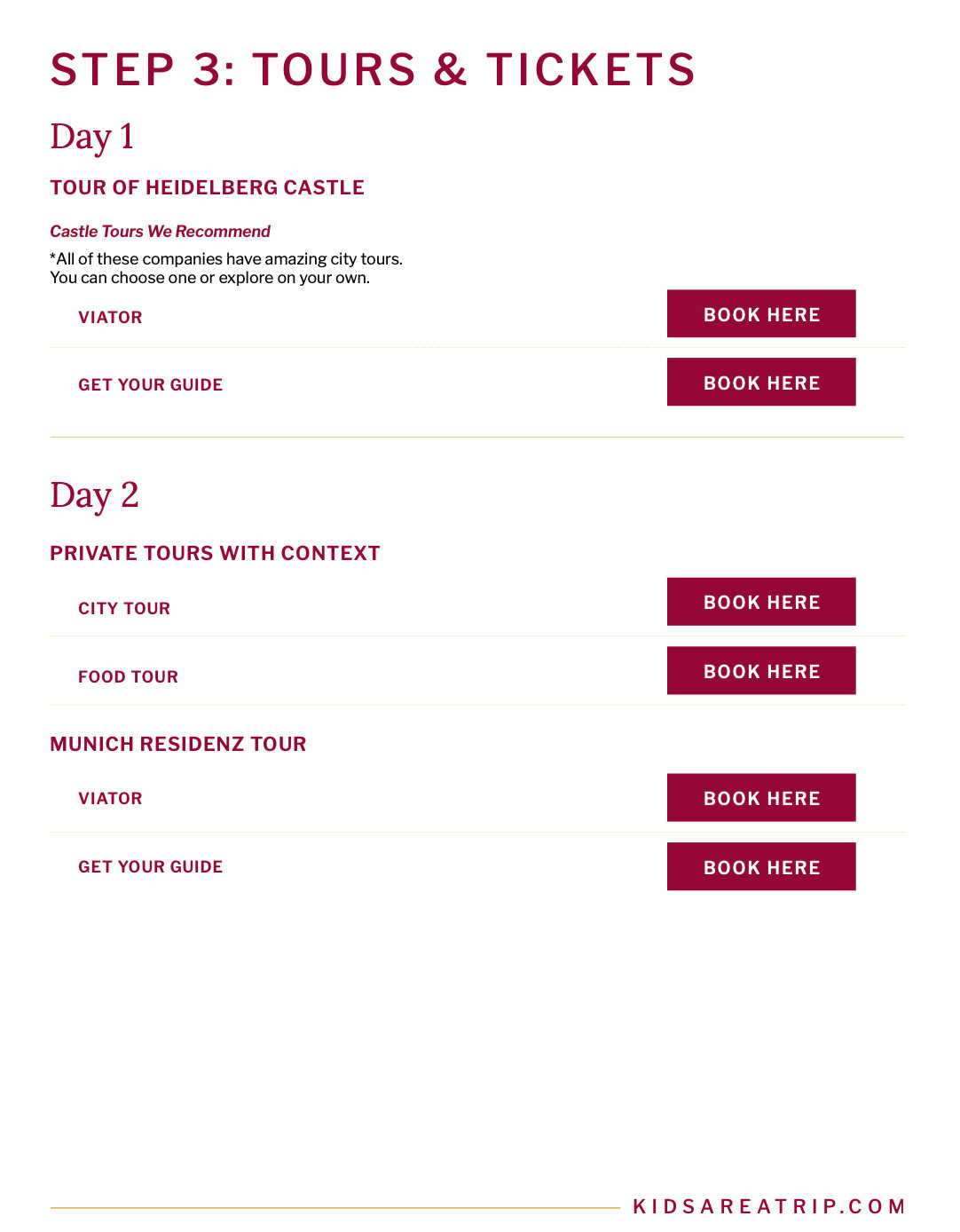
Task: Click the City Tour label
Action: (124, 608)
